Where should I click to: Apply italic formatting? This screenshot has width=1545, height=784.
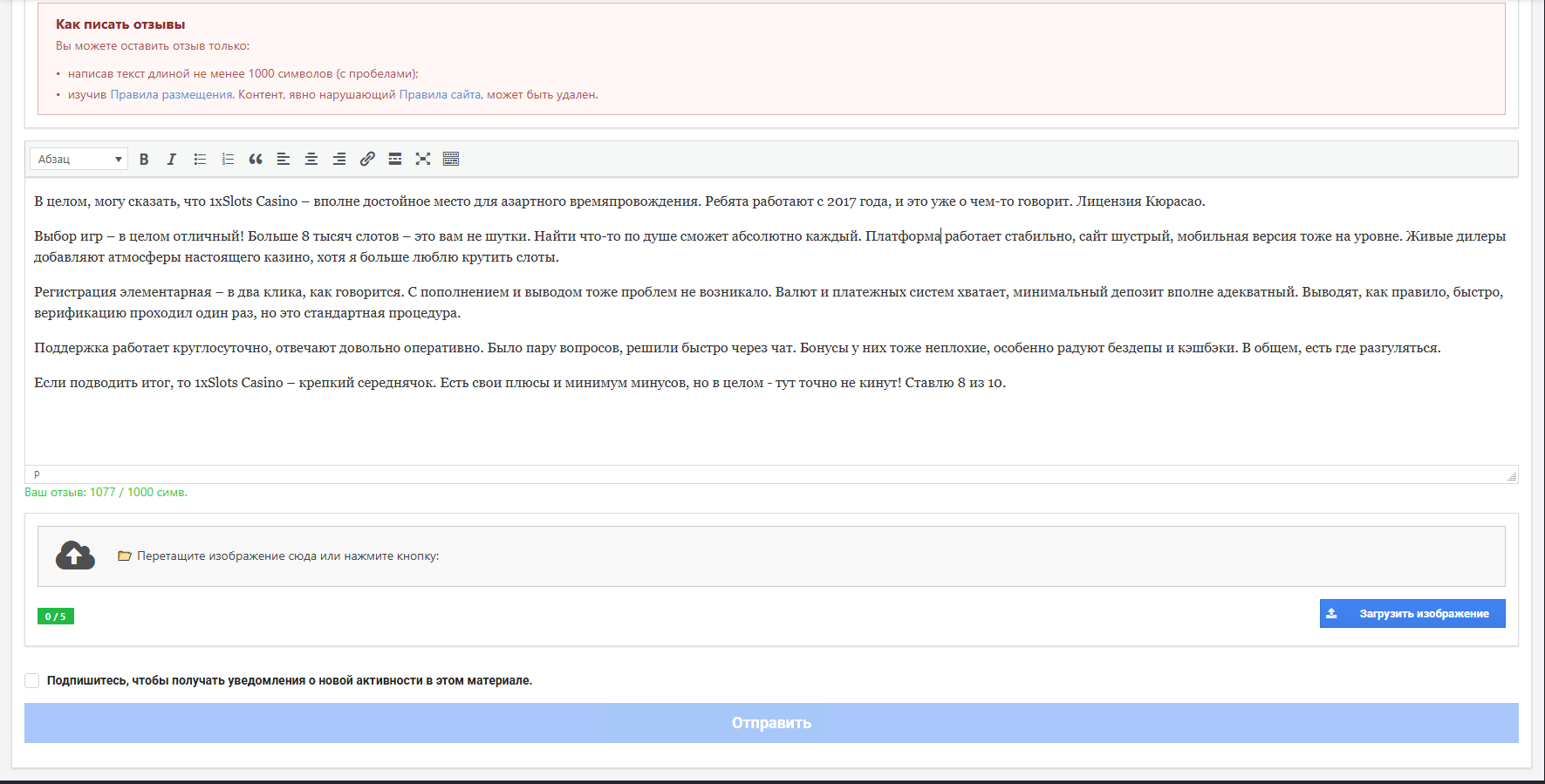(172, 159)
